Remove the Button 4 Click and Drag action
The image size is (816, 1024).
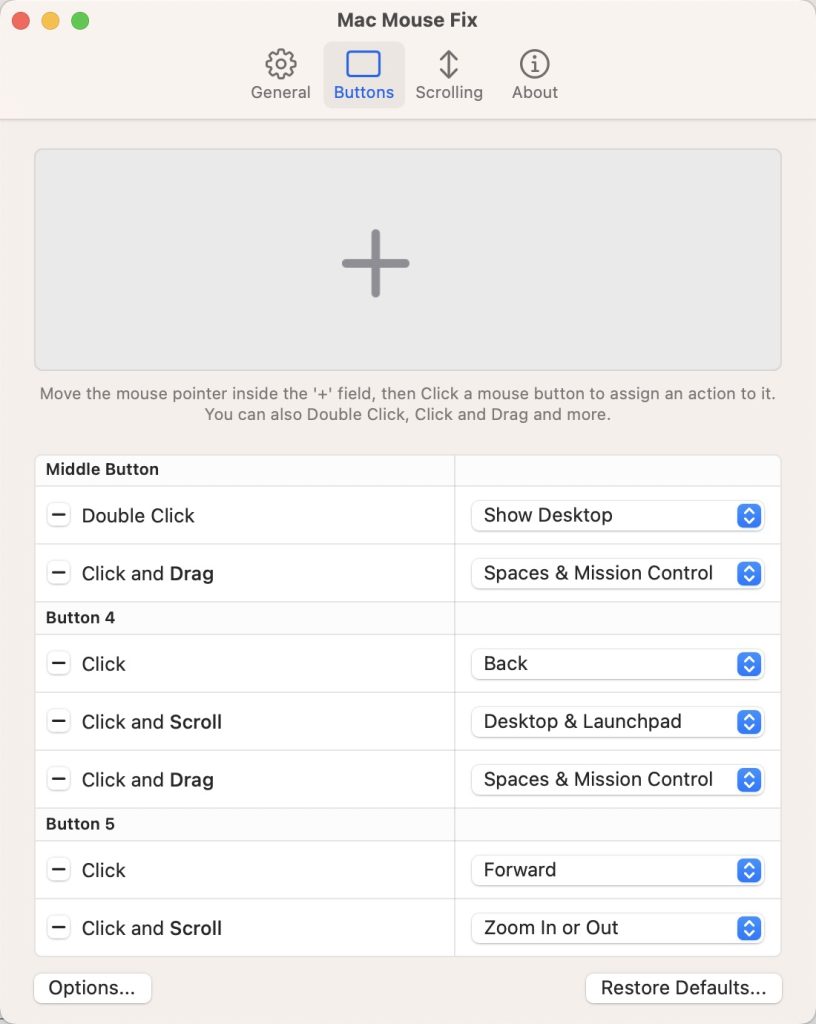(x=59, y=780)
